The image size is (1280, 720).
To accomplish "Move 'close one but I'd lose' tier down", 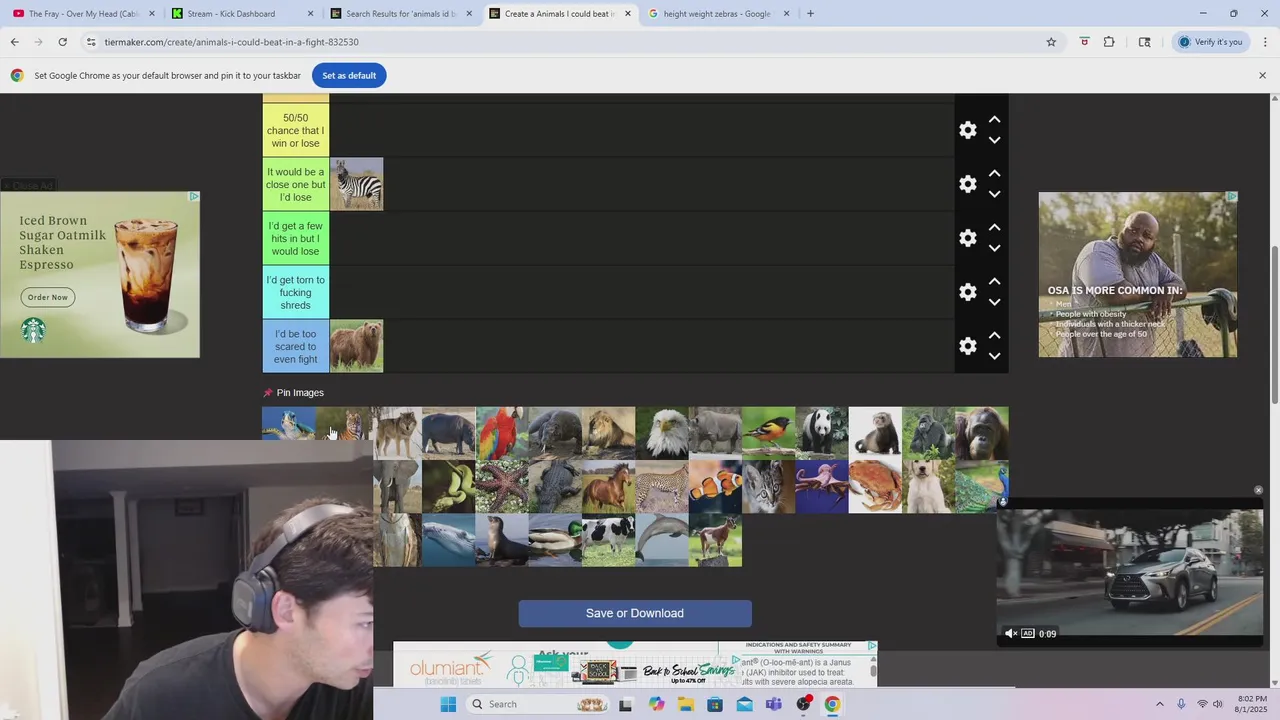I will (x=994, y=195).
